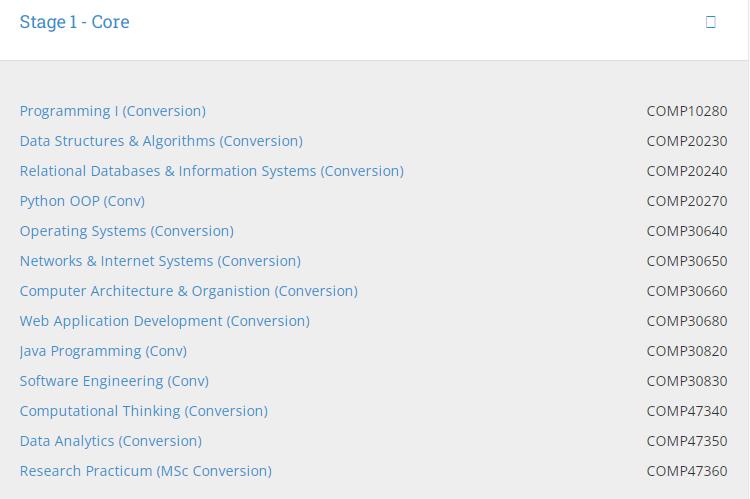
Task: Collapse the Stage 1 - Core section icon
Action: click(711, 22)
